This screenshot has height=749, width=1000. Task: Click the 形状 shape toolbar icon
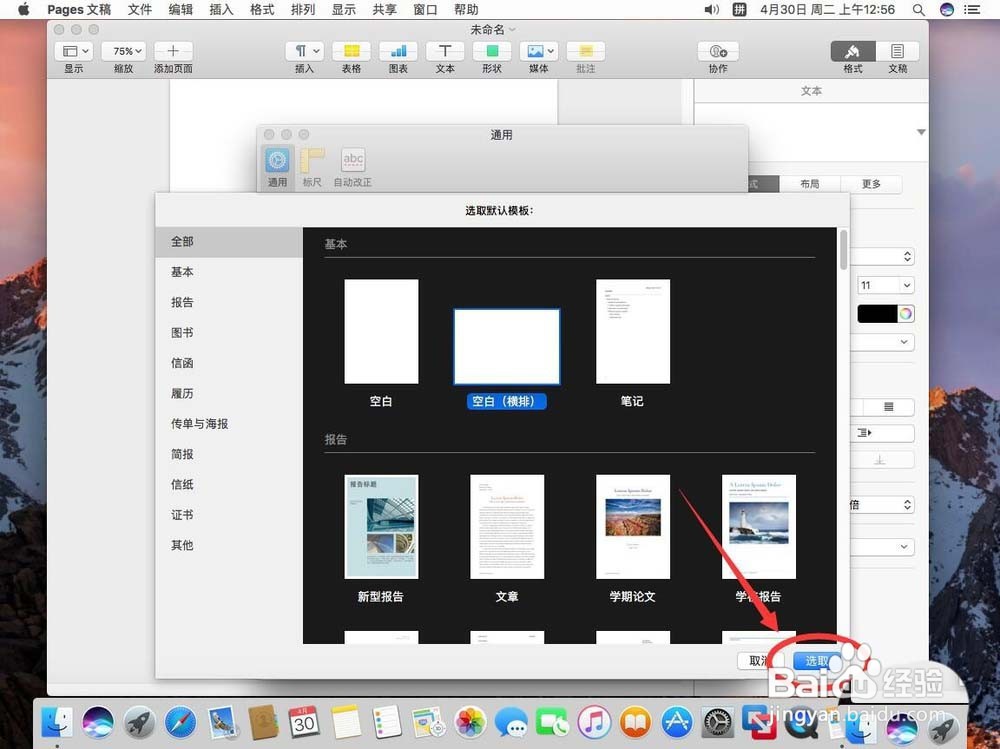coord(492,51)
